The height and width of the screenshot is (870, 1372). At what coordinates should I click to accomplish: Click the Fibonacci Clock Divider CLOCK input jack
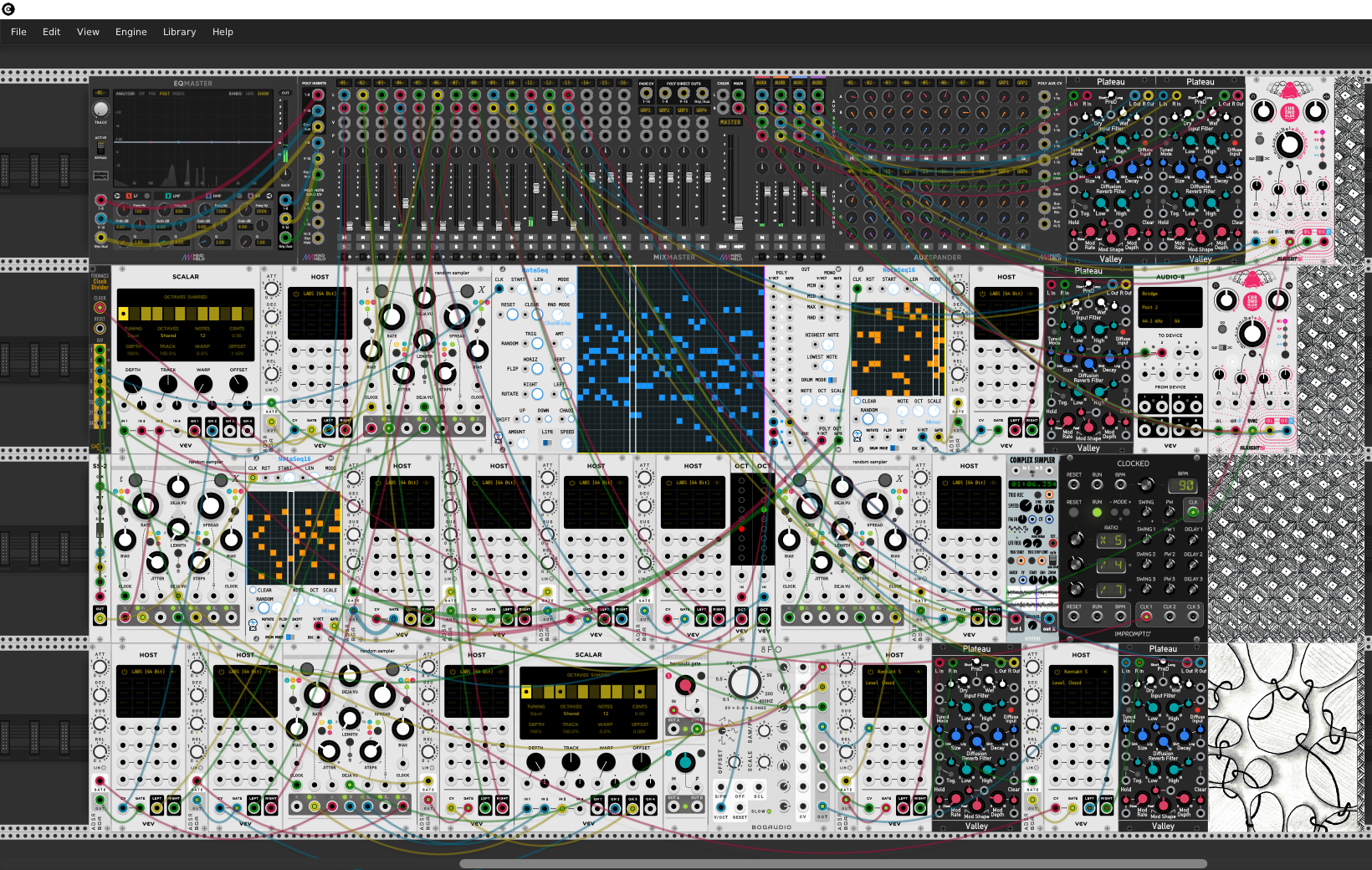pyautogui.click(x=100, y=308)
